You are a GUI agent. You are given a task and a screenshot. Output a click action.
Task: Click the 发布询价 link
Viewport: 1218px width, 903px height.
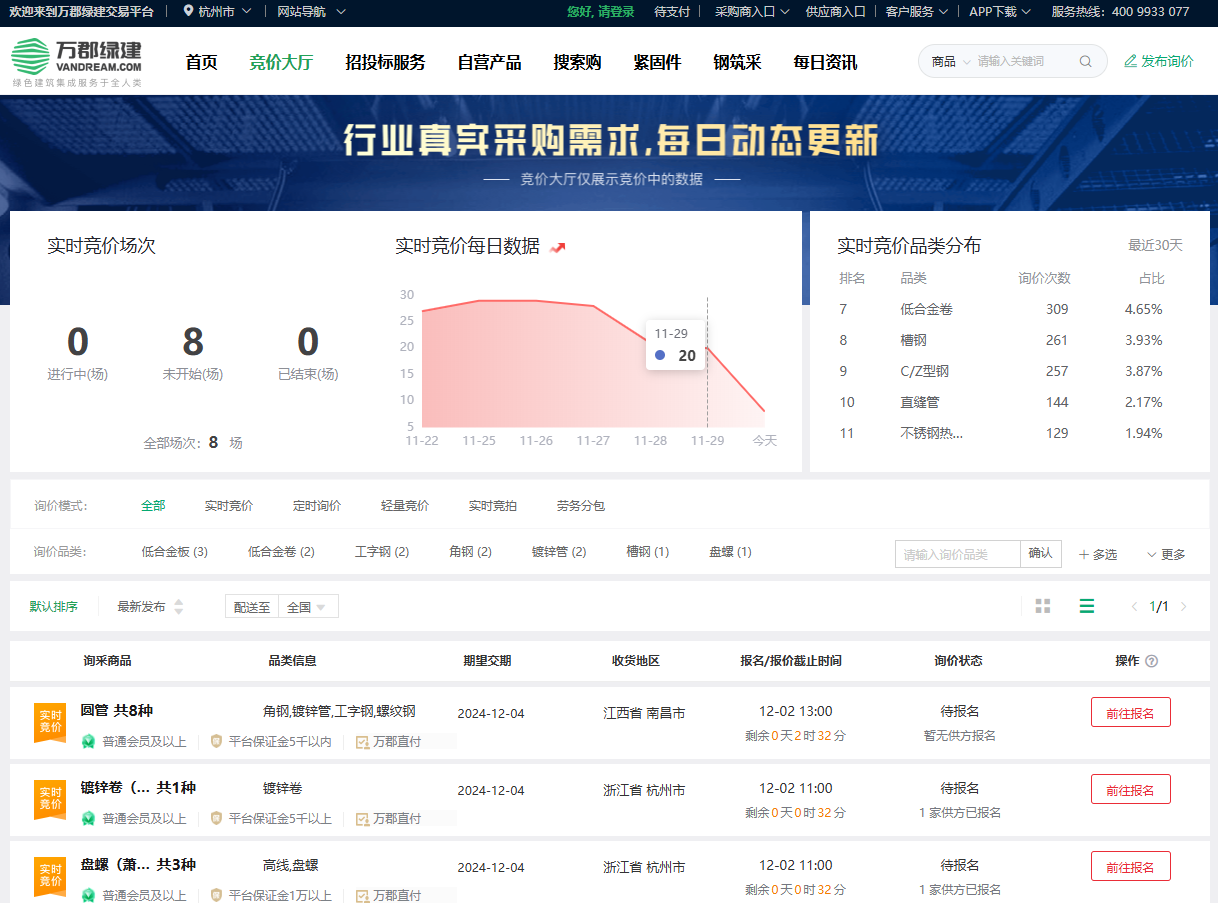coord(1159,61)
